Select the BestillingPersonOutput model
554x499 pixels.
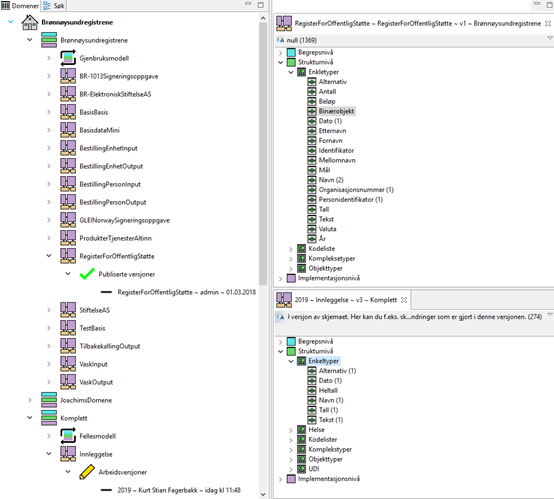pos(113,202)
